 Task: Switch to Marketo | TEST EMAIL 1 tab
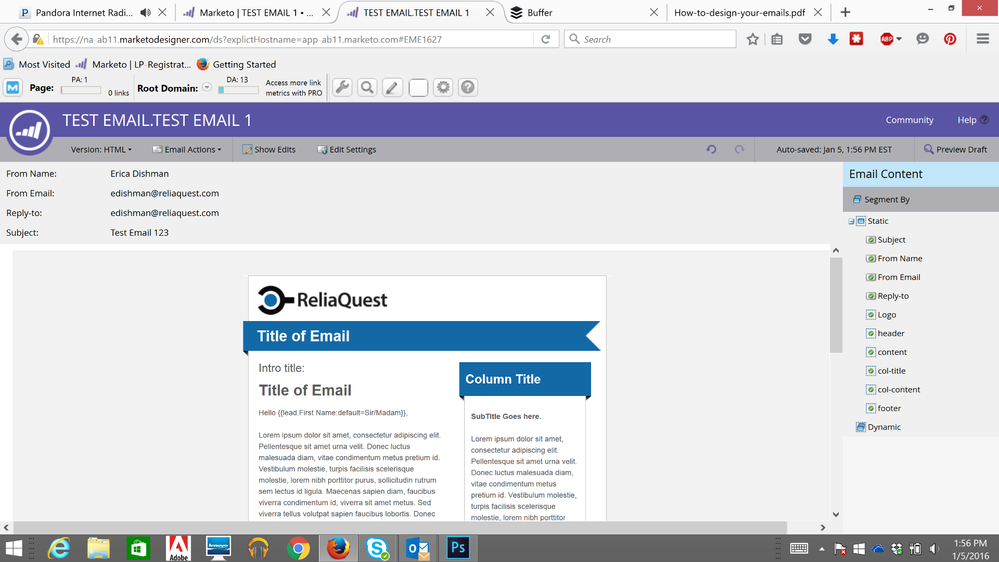(255, 12)
